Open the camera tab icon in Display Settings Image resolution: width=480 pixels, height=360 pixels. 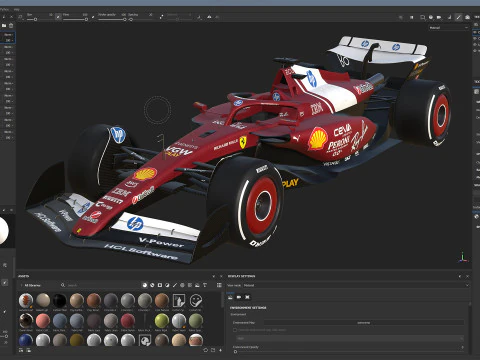pos(239,297)
